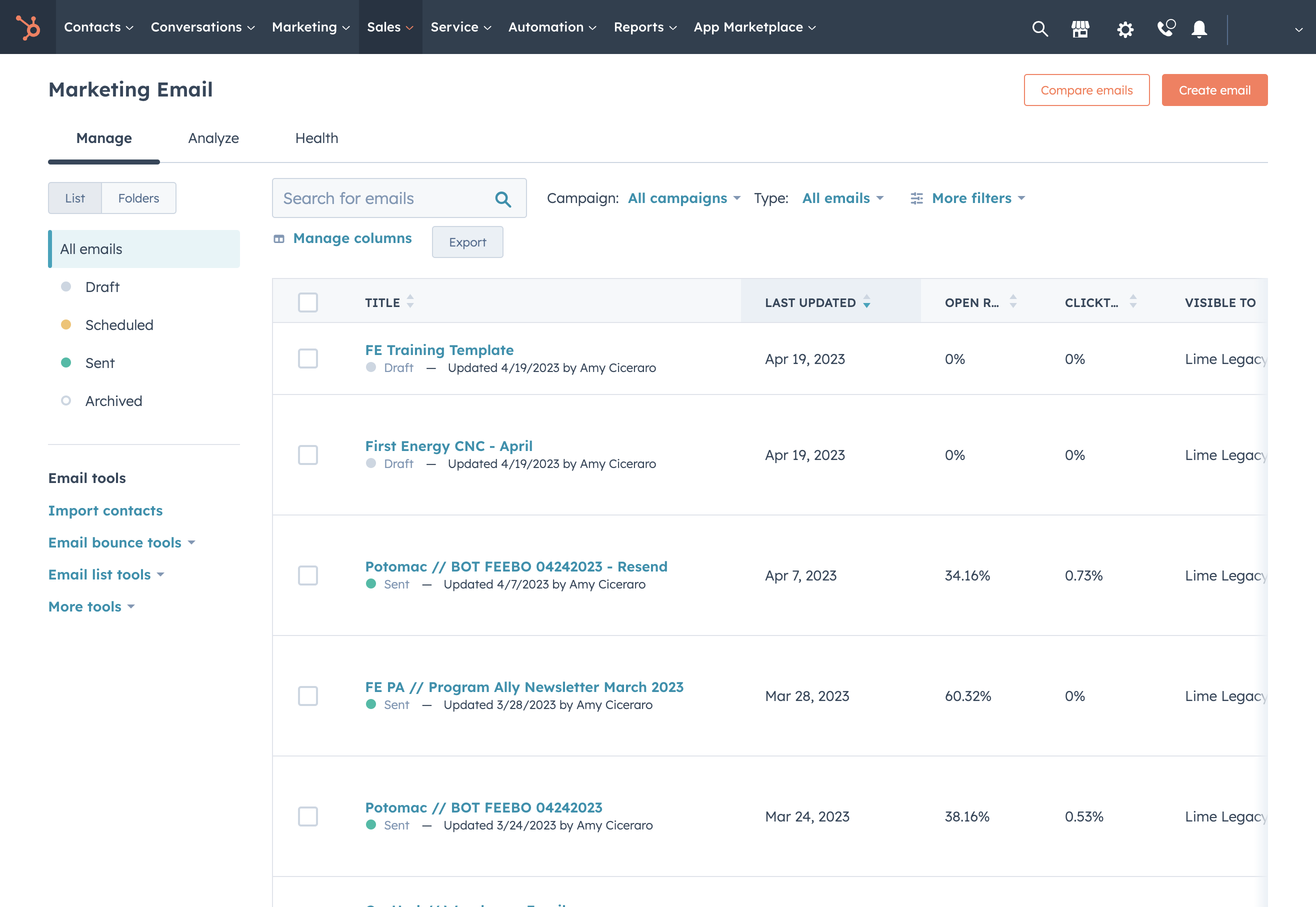Select the Potomac BOT FEEBO Resend row checkbox
The height and width of the screenshot is (907, 1316).
tap(308, 575)
